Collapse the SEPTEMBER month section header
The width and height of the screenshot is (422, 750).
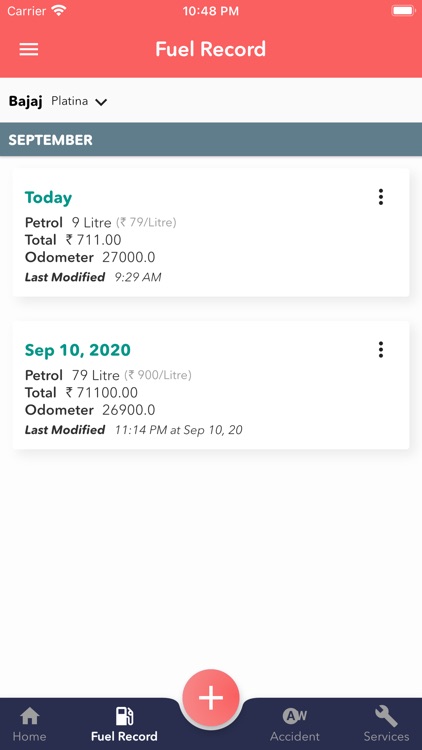(211, 140)
